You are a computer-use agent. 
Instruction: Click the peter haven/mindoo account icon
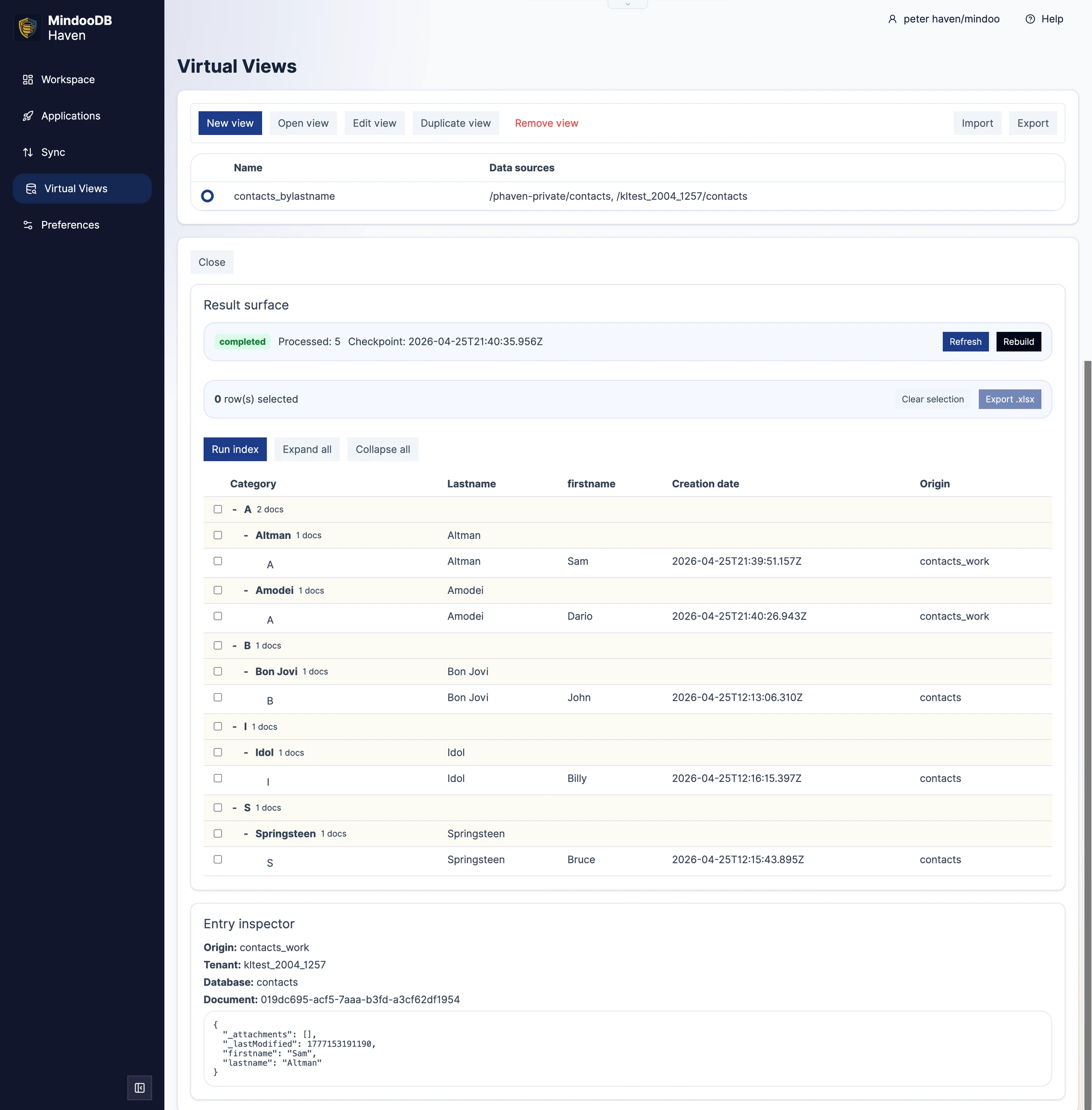(892, 19)
